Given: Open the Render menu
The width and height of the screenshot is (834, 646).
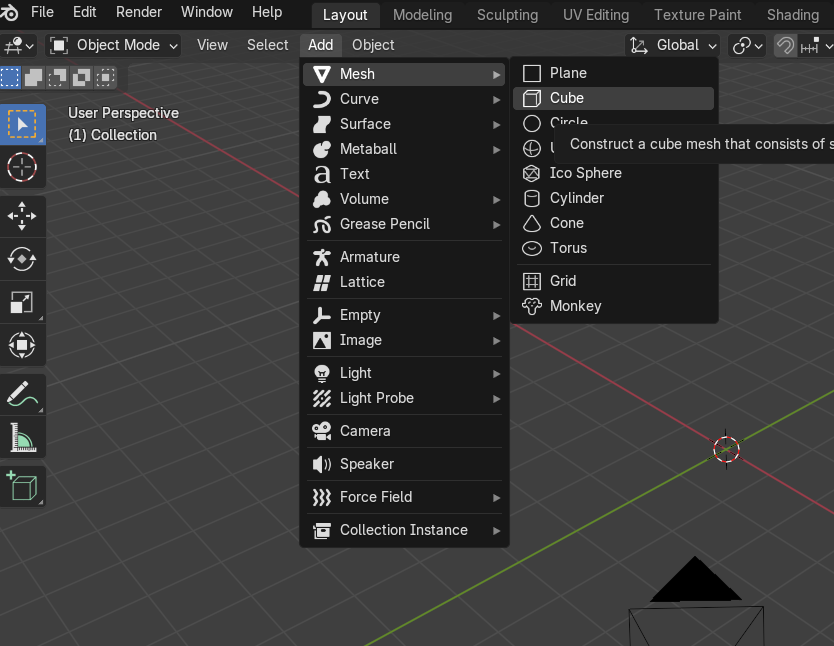Looking at the screenshot, I should [139, 12].
